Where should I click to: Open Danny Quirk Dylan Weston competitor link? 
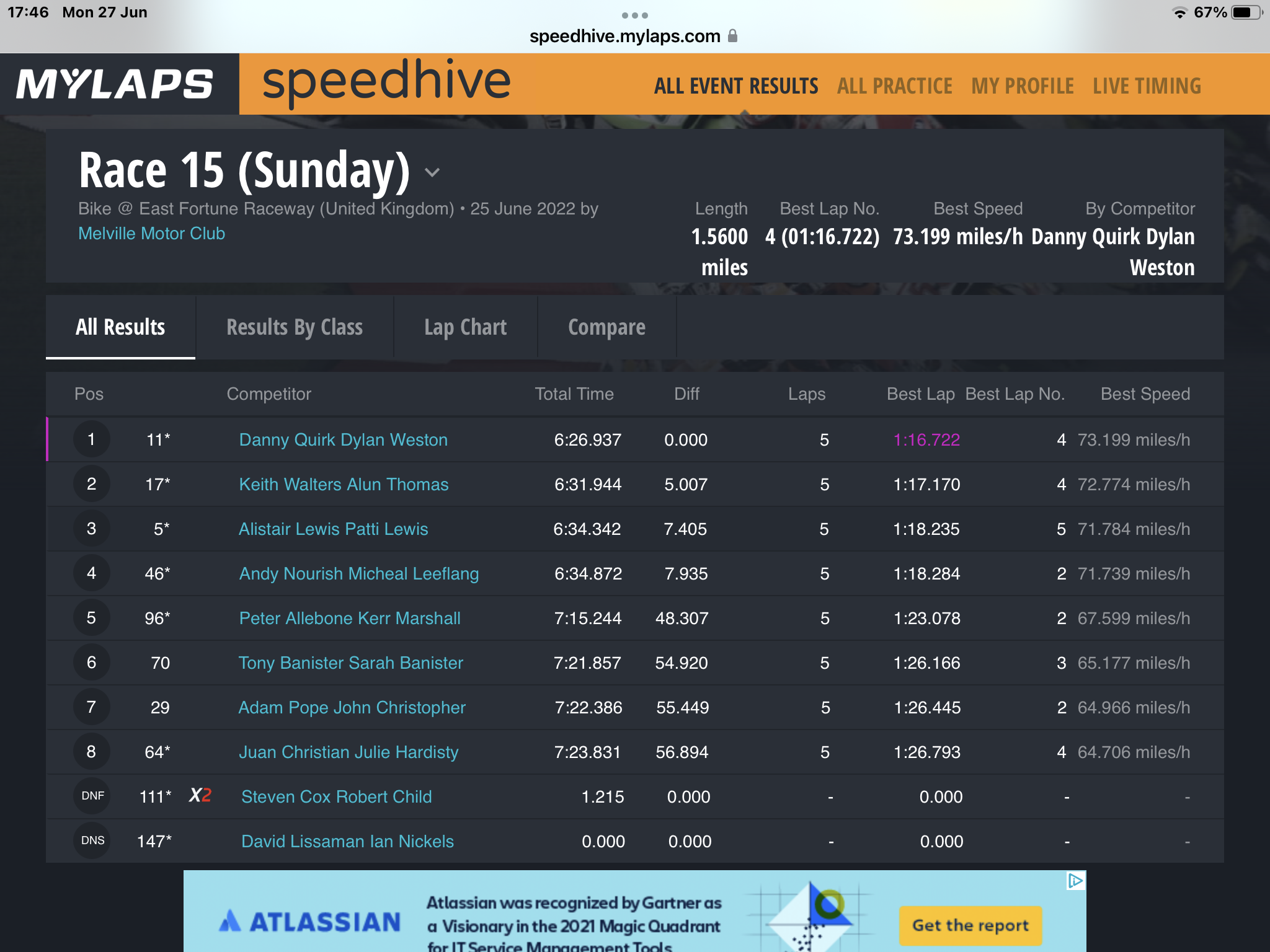coord(343,440)
